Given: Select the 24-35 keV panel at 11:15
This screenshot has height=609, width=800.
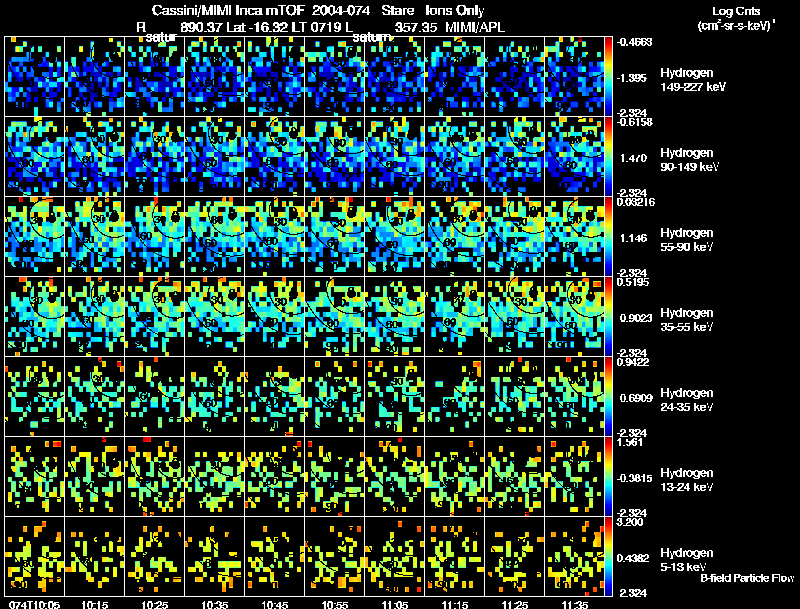Looking at the screenshot, I should coord(455,396).
